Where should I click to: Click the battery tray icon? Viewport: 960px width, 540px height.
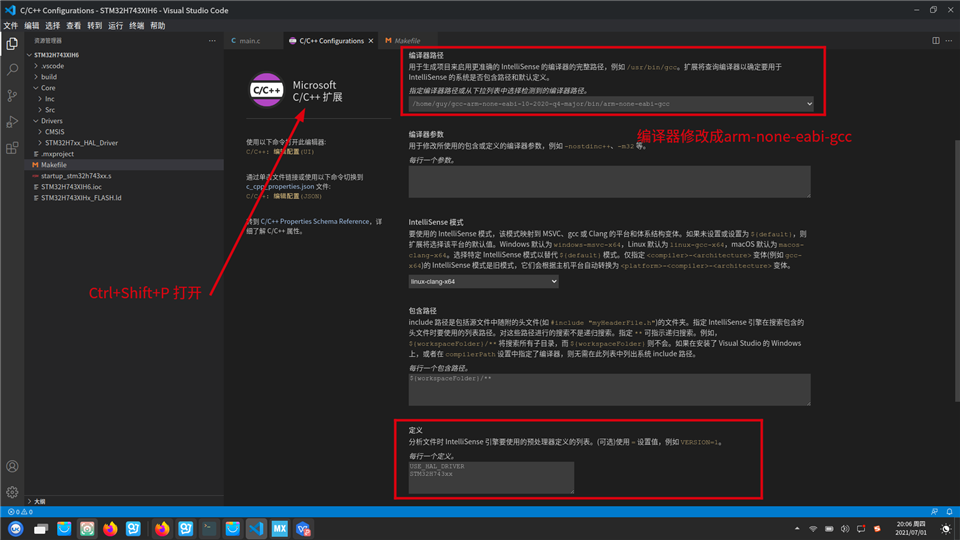(829, 528)
